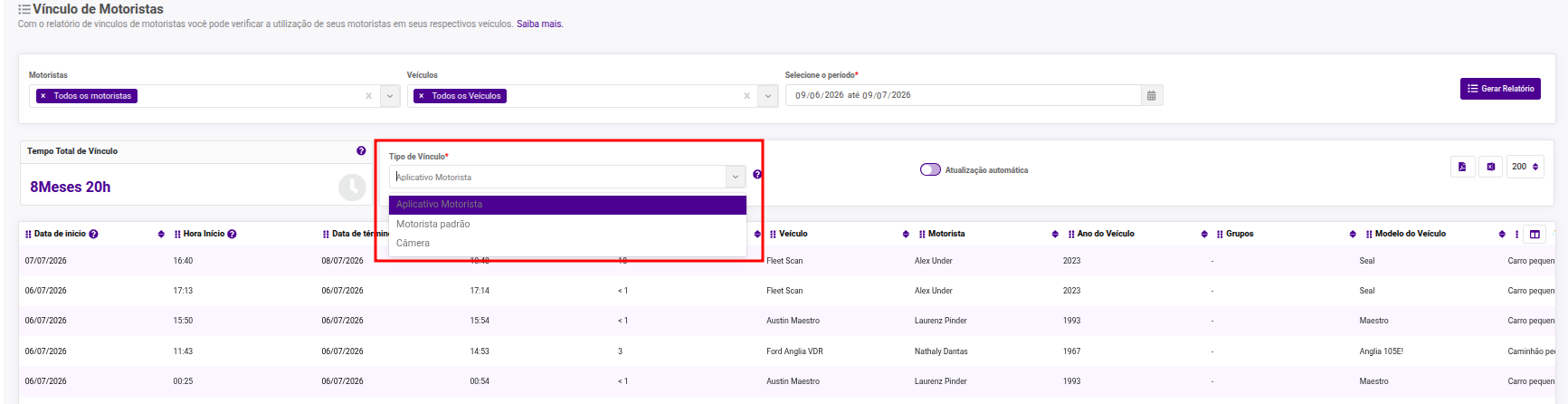Select Câmera option
Image resolution: width=1568 pixels, height=404 pixels.
pos(567,243)
